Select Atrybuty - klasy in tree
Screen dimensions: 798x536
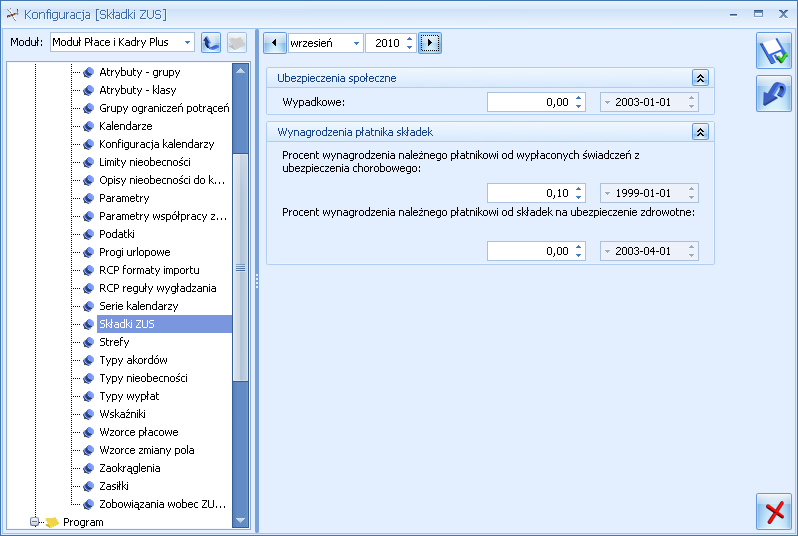click(x=137, y=90)
